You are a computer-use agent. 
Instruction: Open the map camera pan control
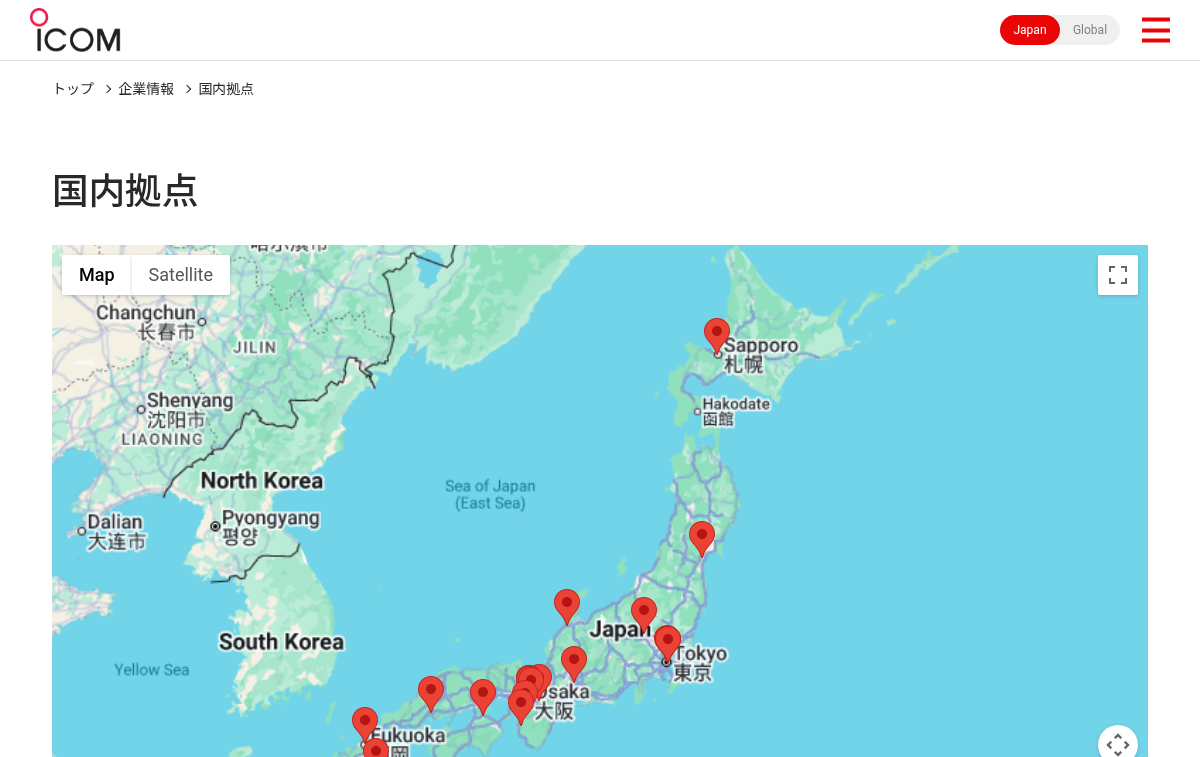tap(1118, 744)
